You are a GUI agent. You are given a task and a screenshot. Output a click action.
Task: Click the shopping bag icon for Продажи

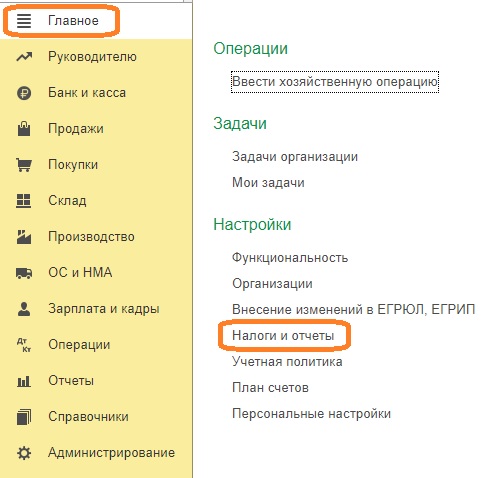click(x=24, y=129)
